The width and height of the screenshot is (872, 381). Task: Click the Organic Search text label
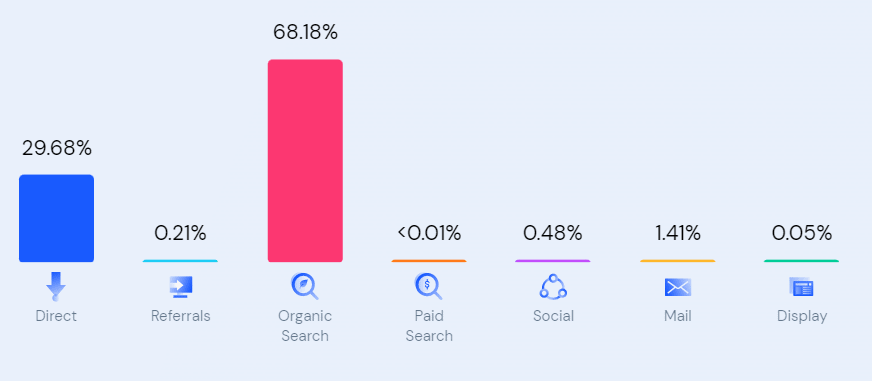coord(305,326)
